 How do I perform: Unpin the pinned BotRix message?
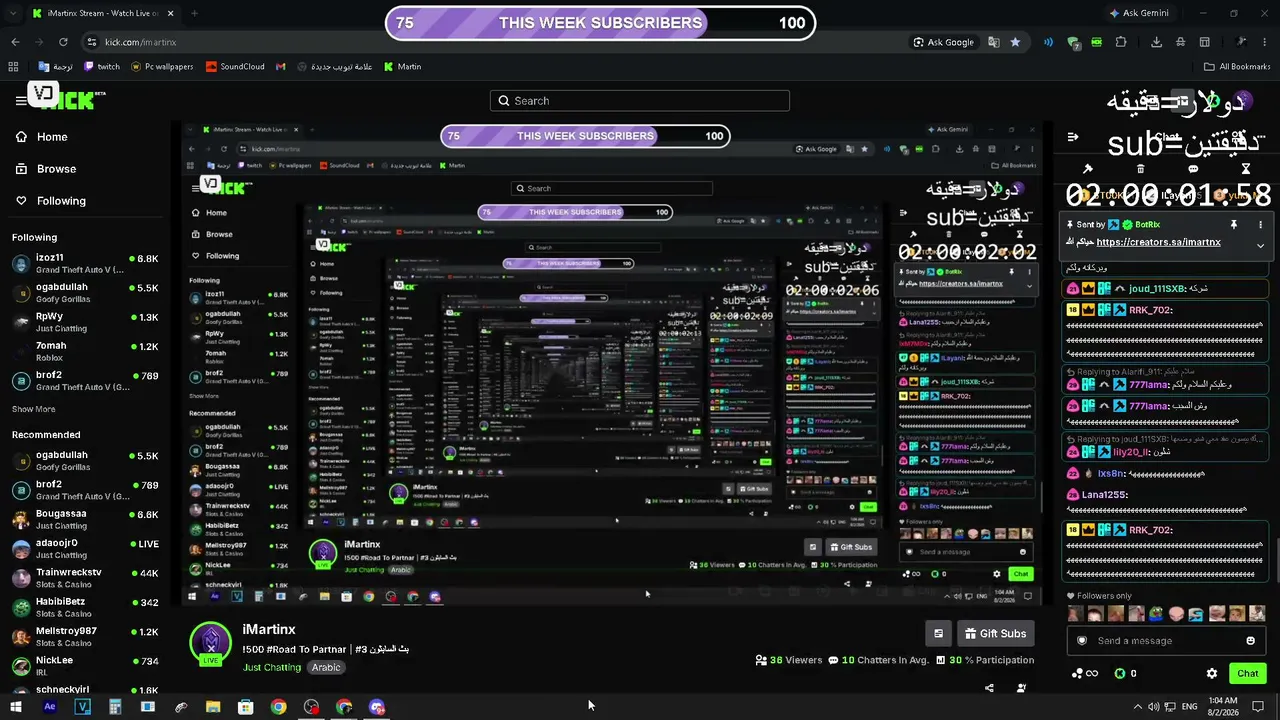(x=1234, y=225)
